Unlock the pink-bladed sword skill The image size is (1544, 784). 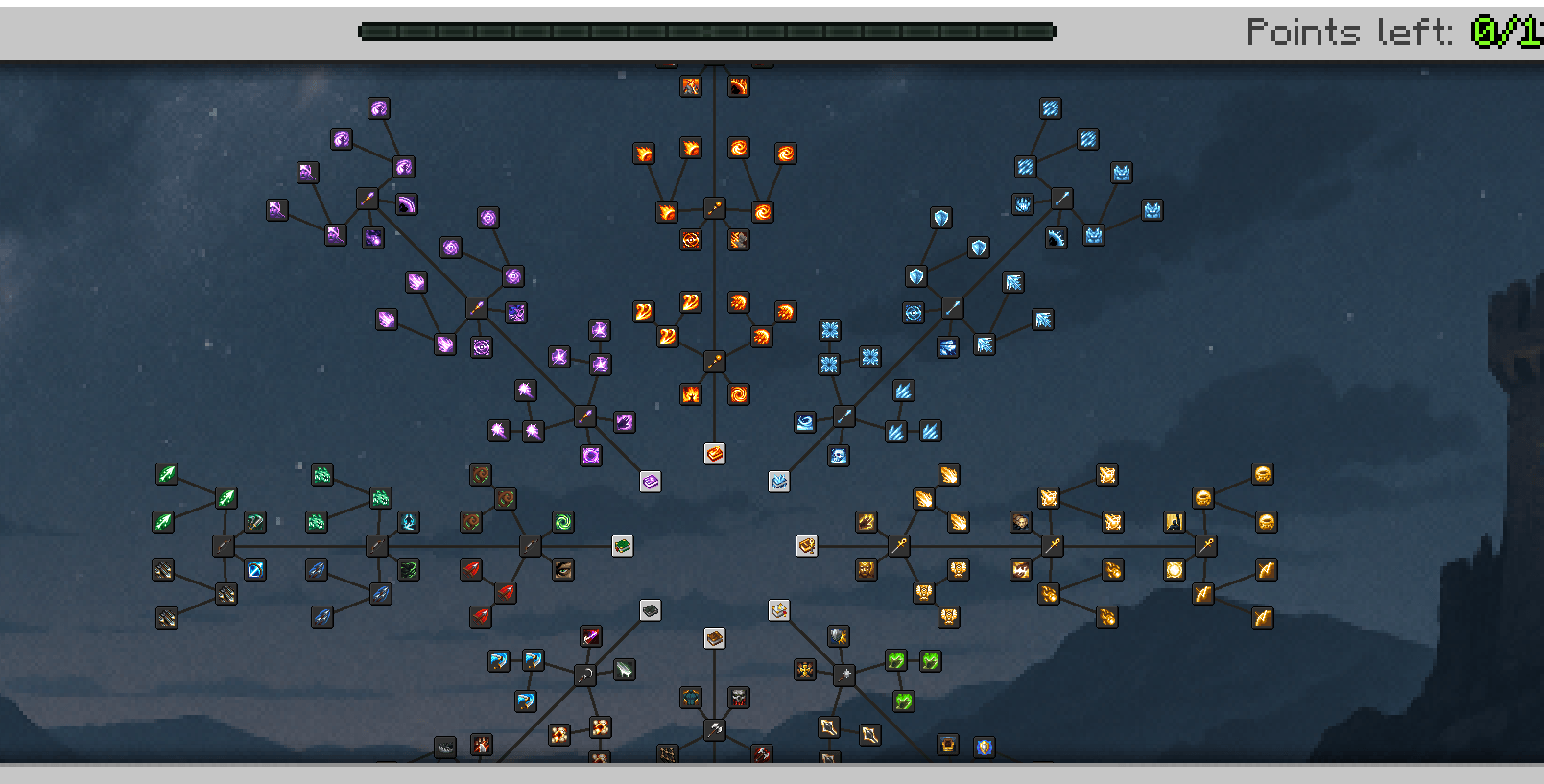(x=591, y=636)
